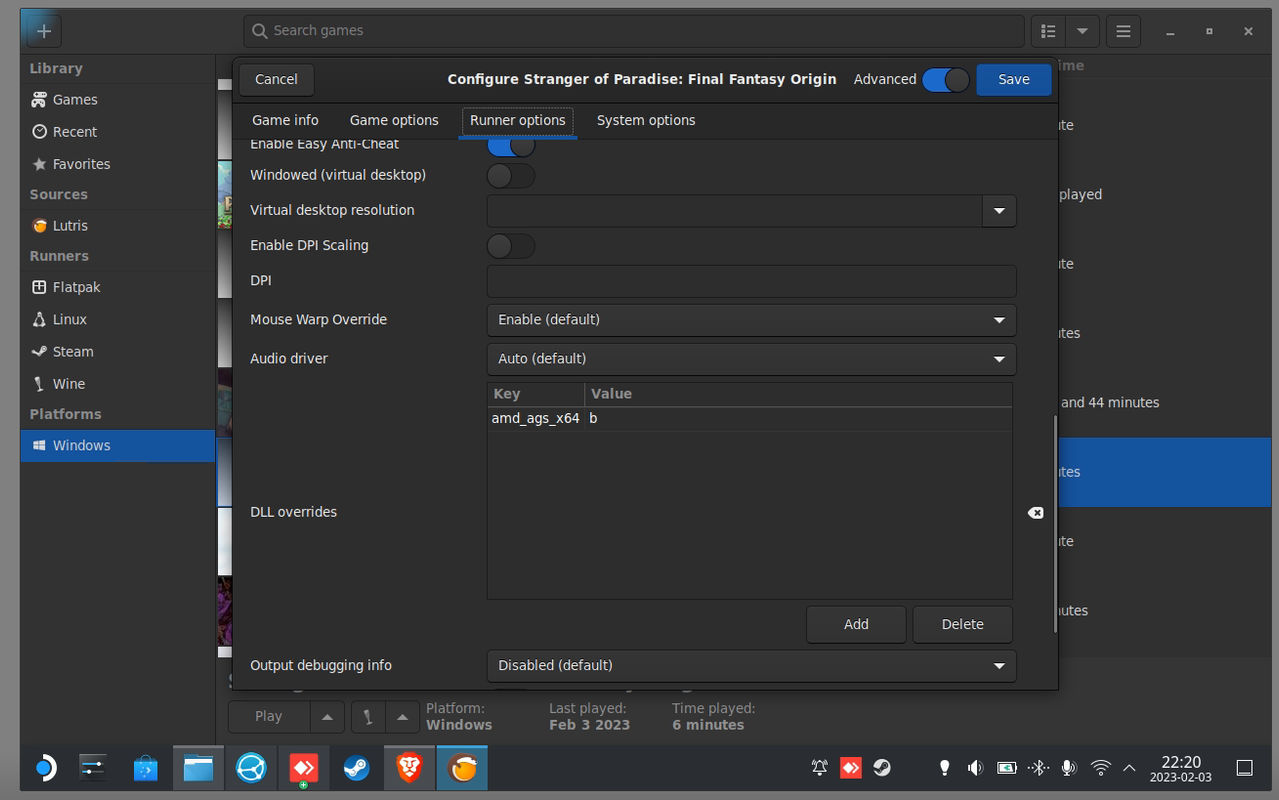Expand Virtual desktop resolution dropdown arrow
The width and height of the screenshot is (1279, 800).
pos(999,211)
